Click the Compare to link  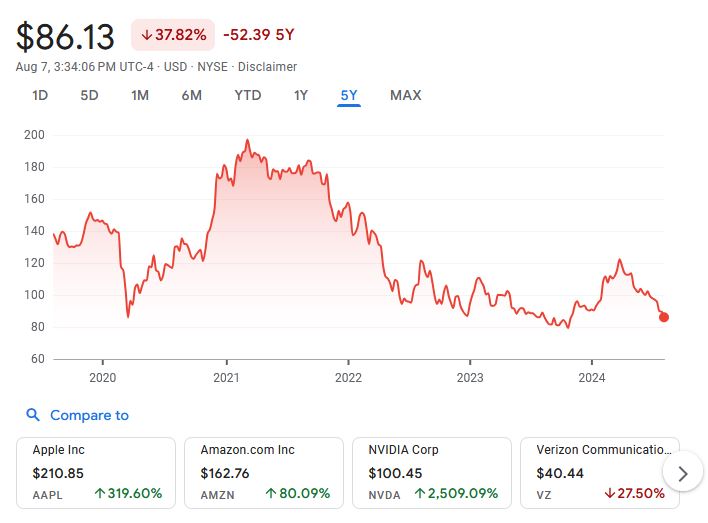[x=89, y=415]
